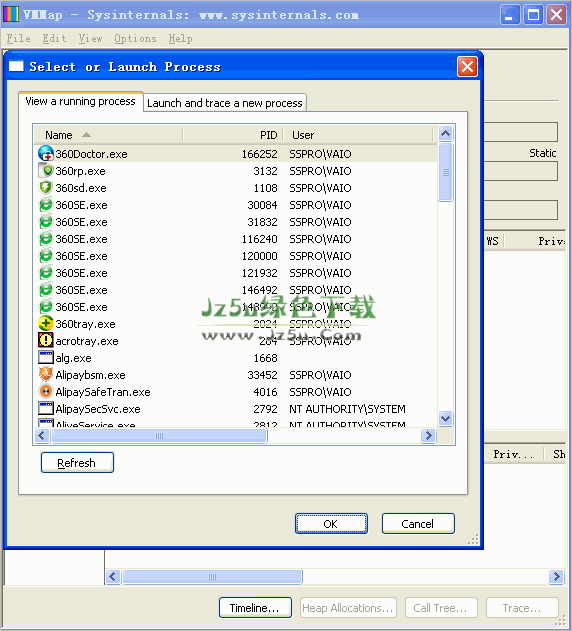
Task: Click main window bottom scroll right arrow
Action: click(x=557, y=576)
